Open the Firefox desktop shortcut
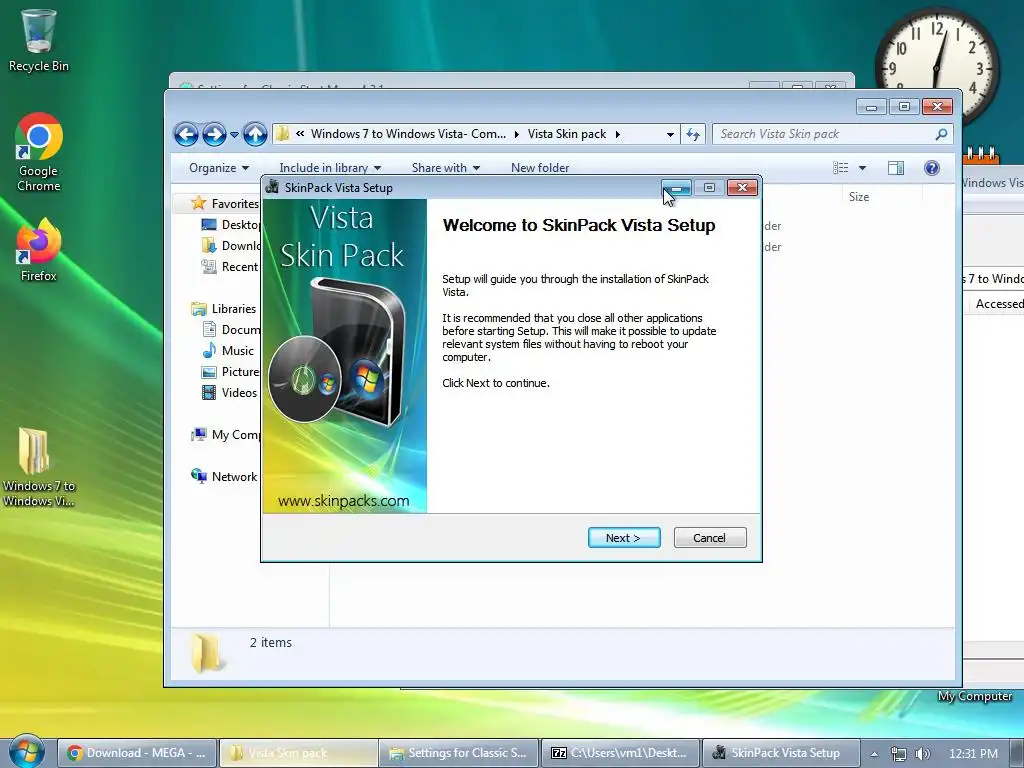 [x=39, y=250]
